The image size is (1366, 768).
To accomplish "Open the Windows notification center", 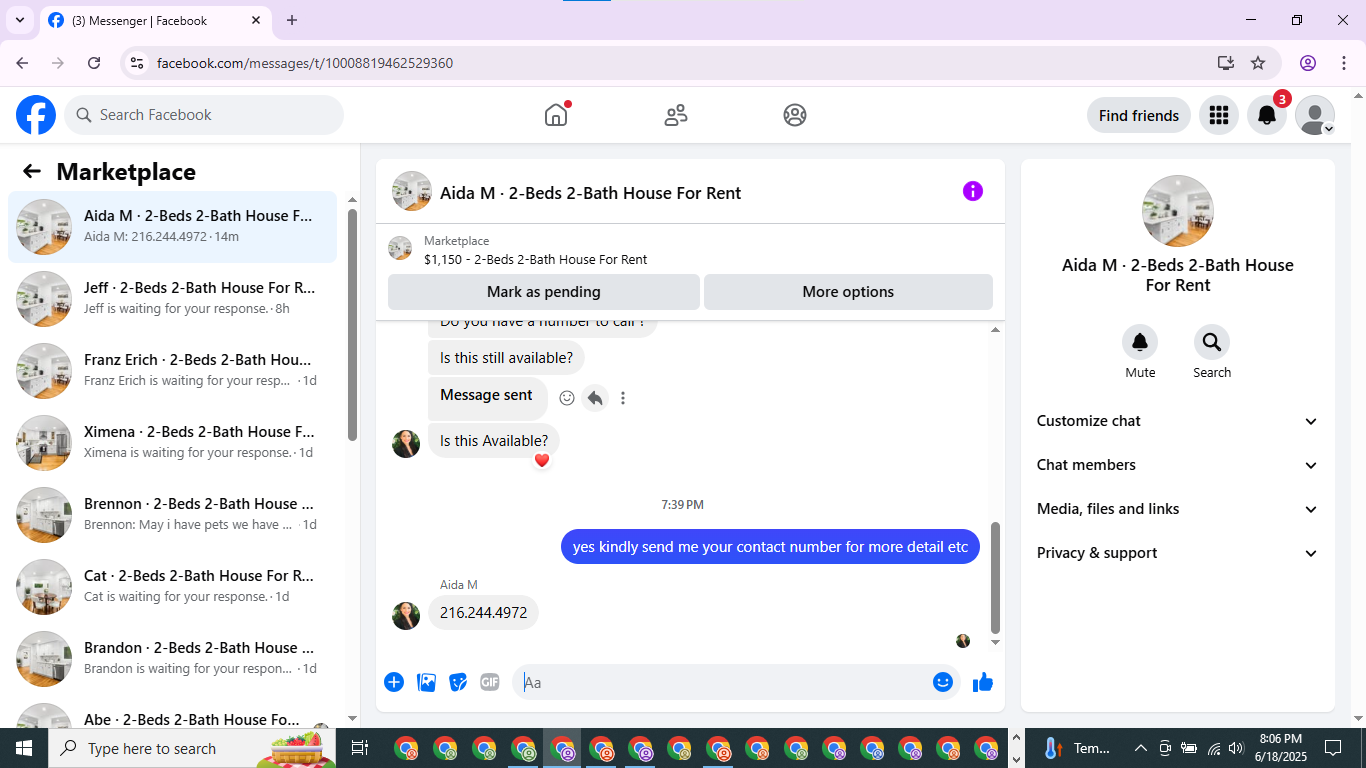I will [1333, 748].
